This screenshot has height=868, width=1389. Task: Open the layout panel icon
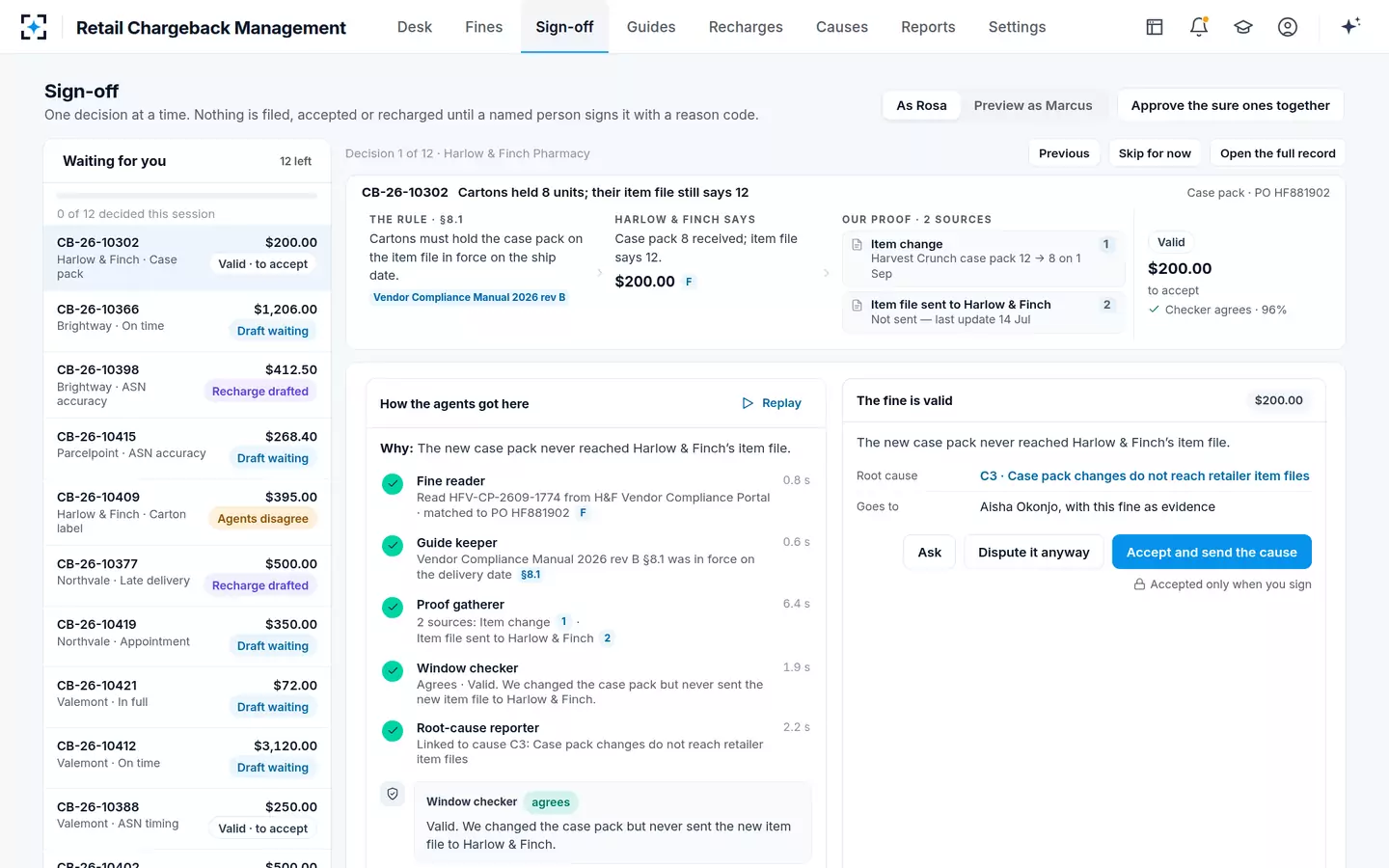click(1155, 27)
